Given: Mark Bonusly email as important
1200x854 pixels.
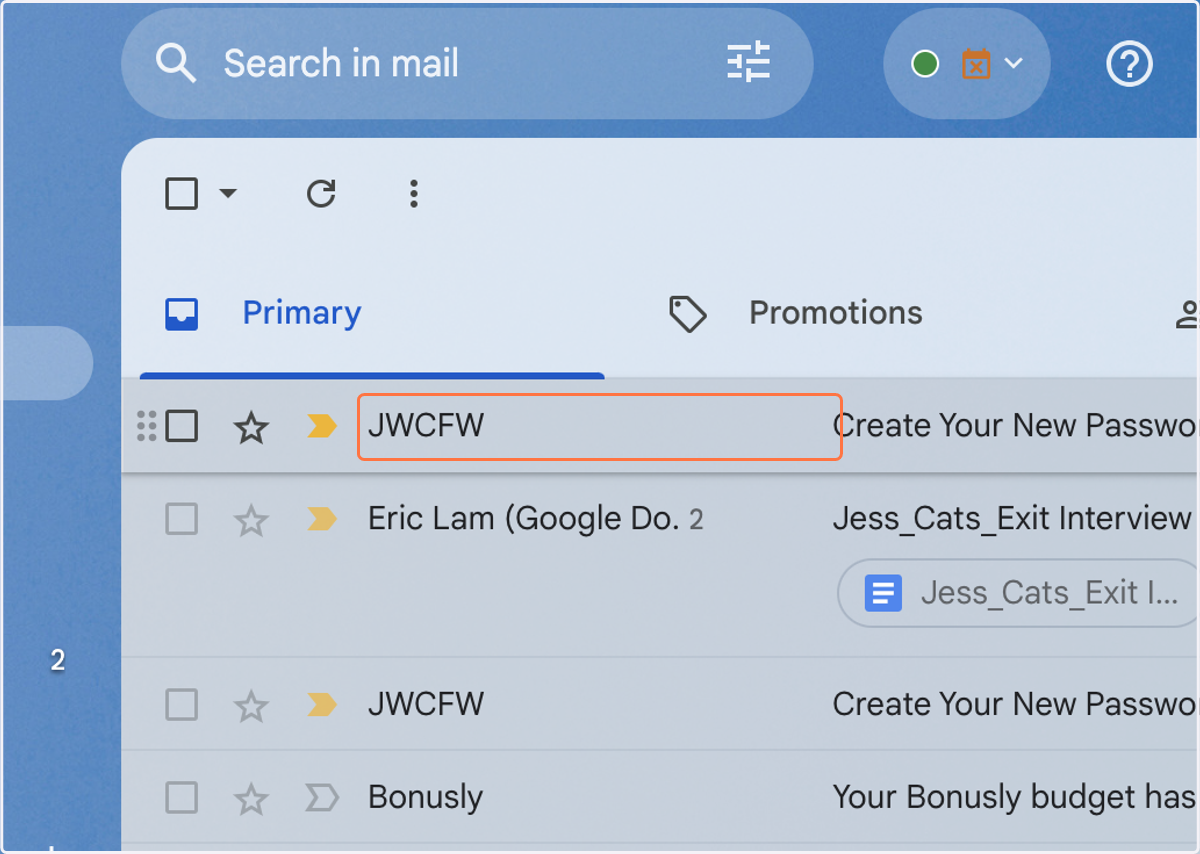Looking at the screenshot, I should (x=321, y=797).
